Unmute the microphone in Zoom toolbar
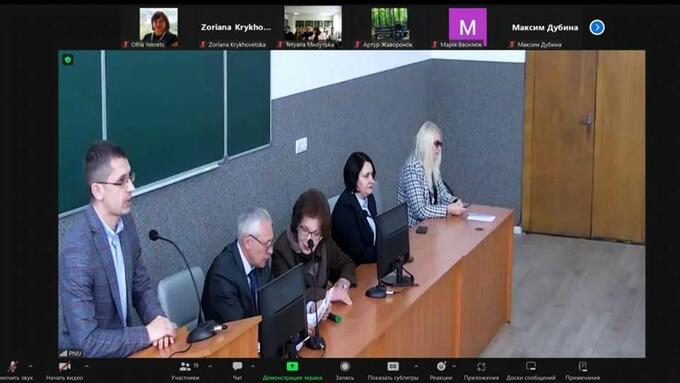Image resolution: width=680 pixels, height=383 pixels. pos(13,367)
